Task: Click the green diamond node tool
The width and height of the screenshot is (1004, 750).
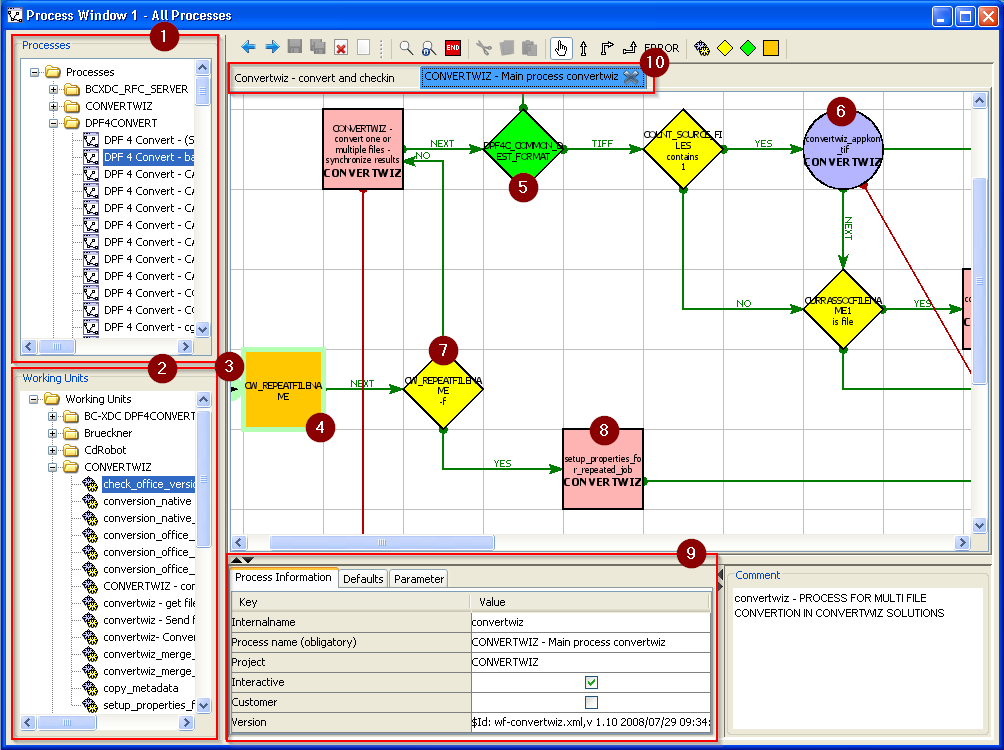Action: [x=749, y=47]
